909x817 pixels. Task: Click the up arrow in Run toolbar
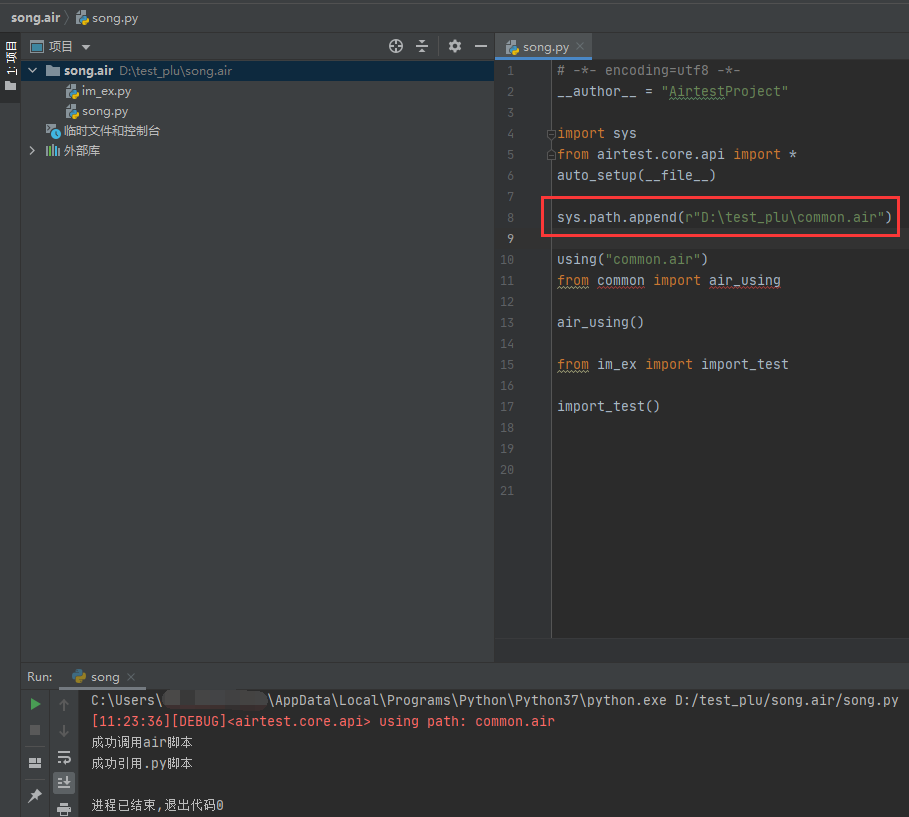pyautogui.click(x=64, y=705)
